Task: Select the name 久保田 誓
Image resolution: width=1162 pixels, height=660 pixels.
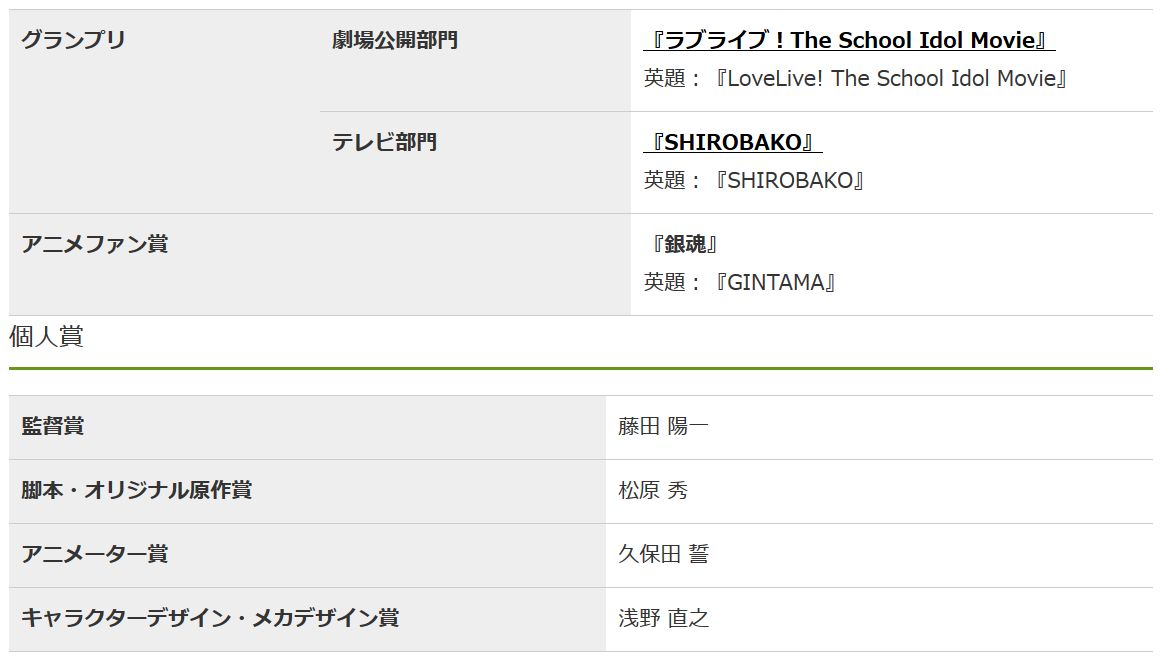Action: pyautogui.click(x=663, y=554)
